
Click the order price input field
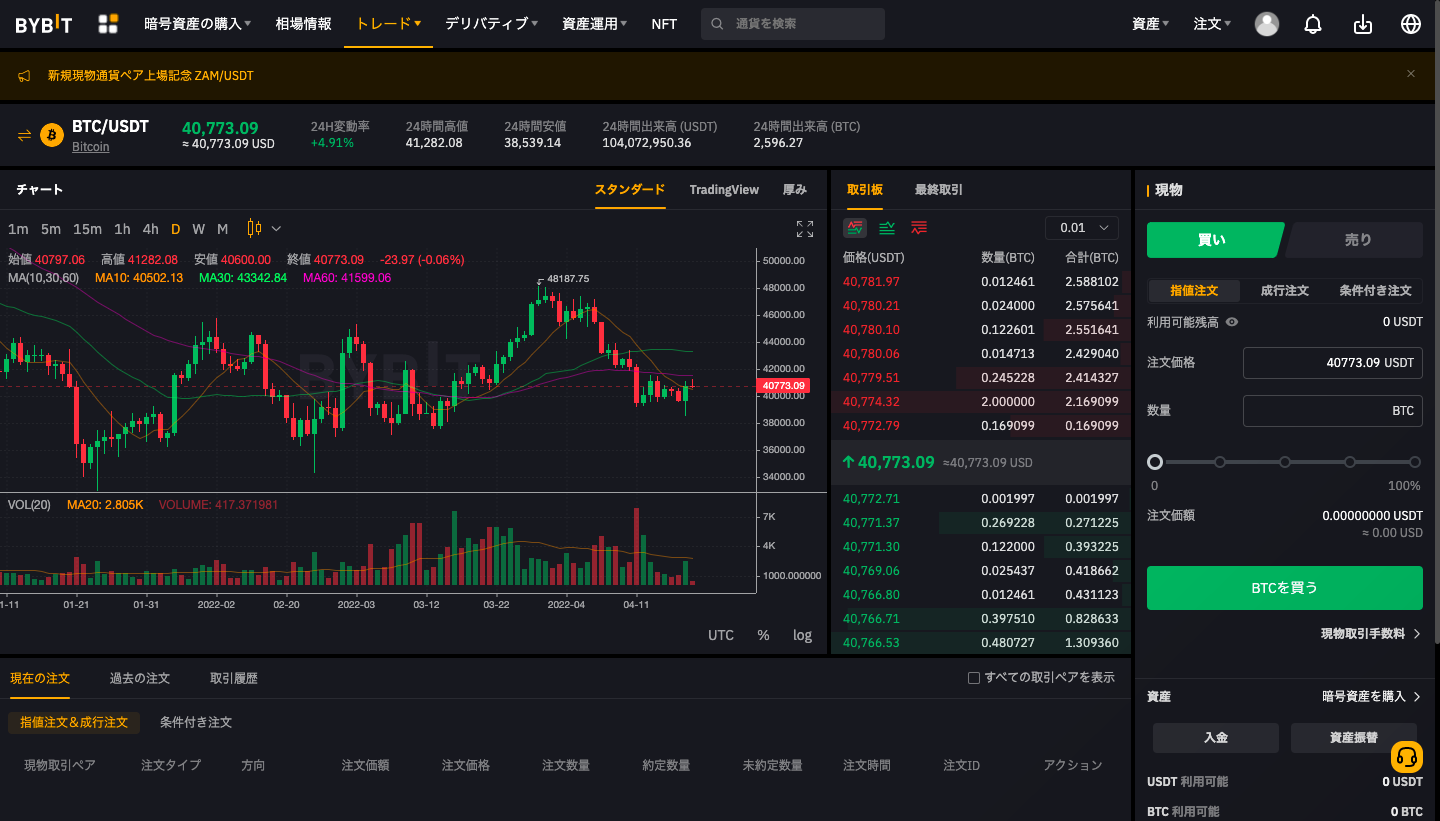[x=1333, y=363]
